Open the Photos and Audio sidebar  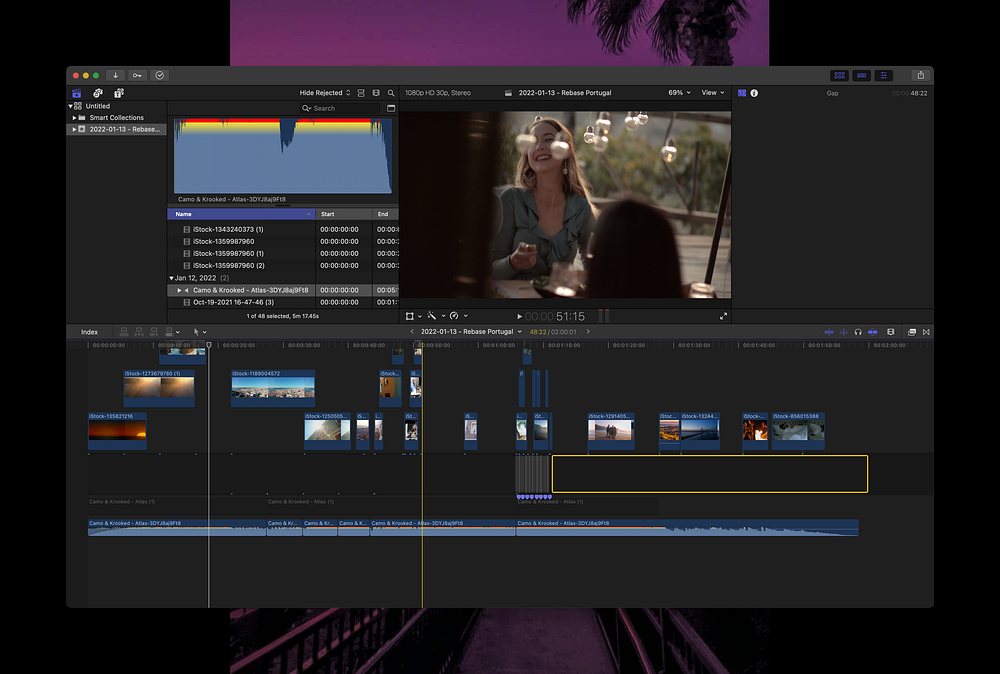coord(98,93)
